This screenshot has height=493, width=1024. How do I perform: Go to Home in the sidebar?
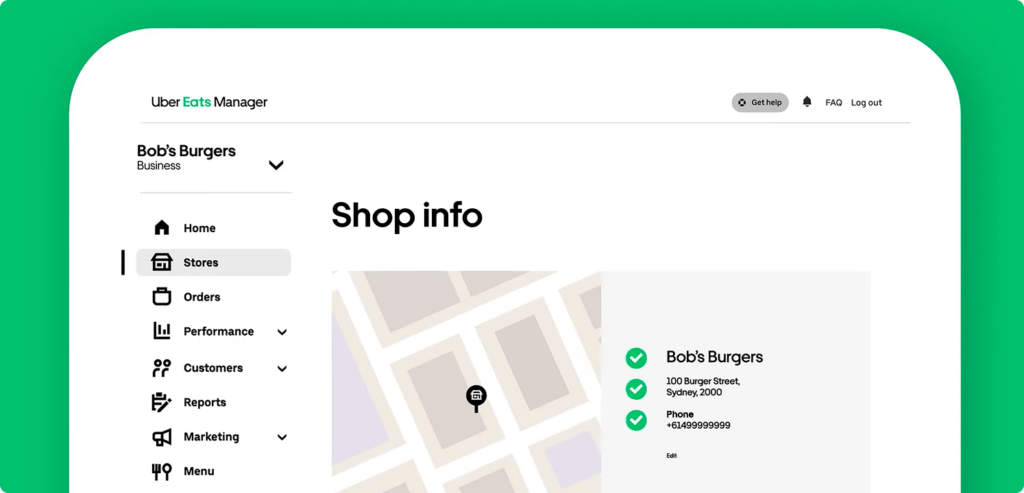pos(200,228)
